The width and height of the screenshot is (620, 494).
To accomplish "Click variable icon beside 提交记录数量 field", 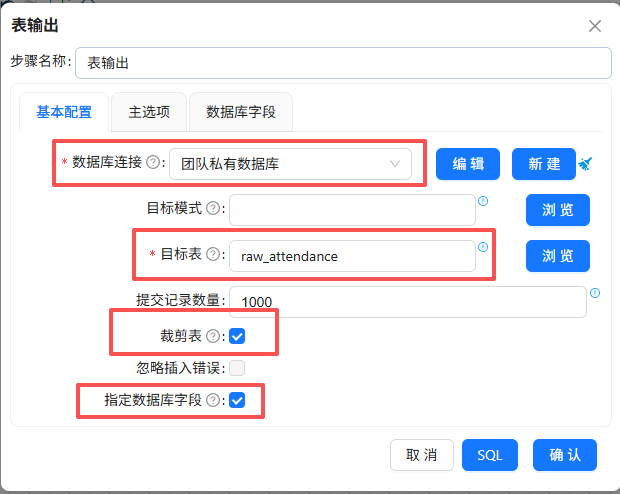I will 595,293.
